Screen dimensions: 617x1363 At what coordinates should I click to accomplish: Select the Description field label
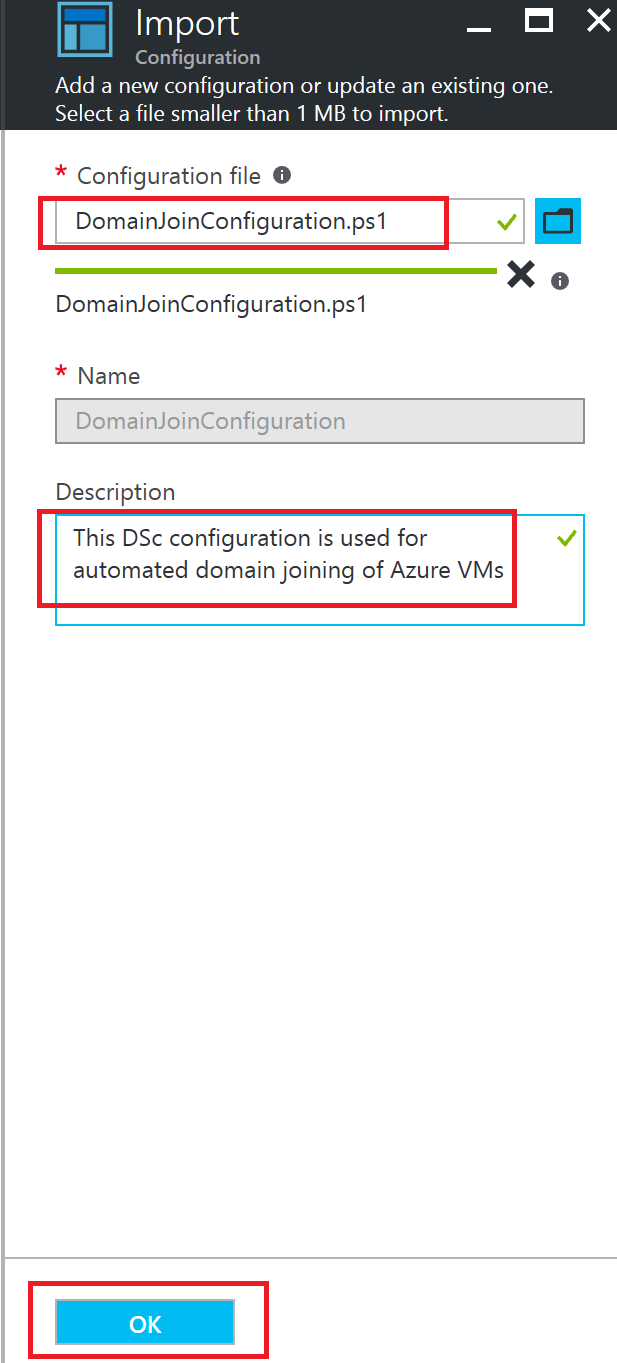coord(114,492)
